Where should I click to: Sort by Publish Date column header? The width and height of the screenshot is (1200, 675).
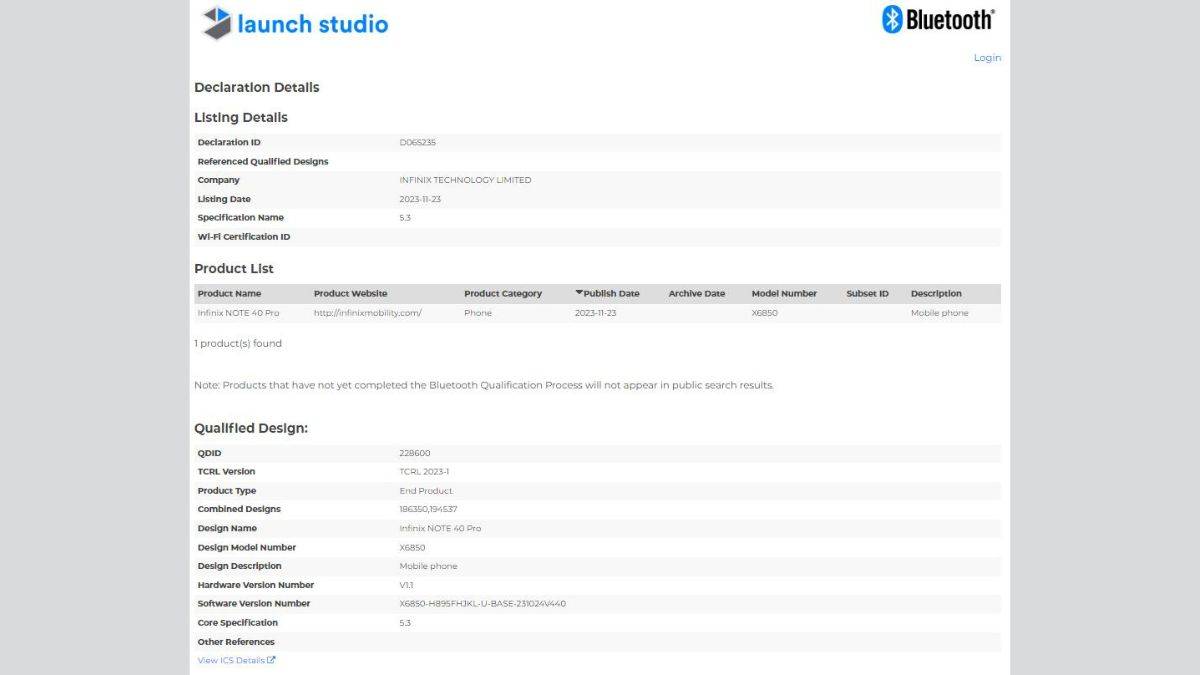607,294
